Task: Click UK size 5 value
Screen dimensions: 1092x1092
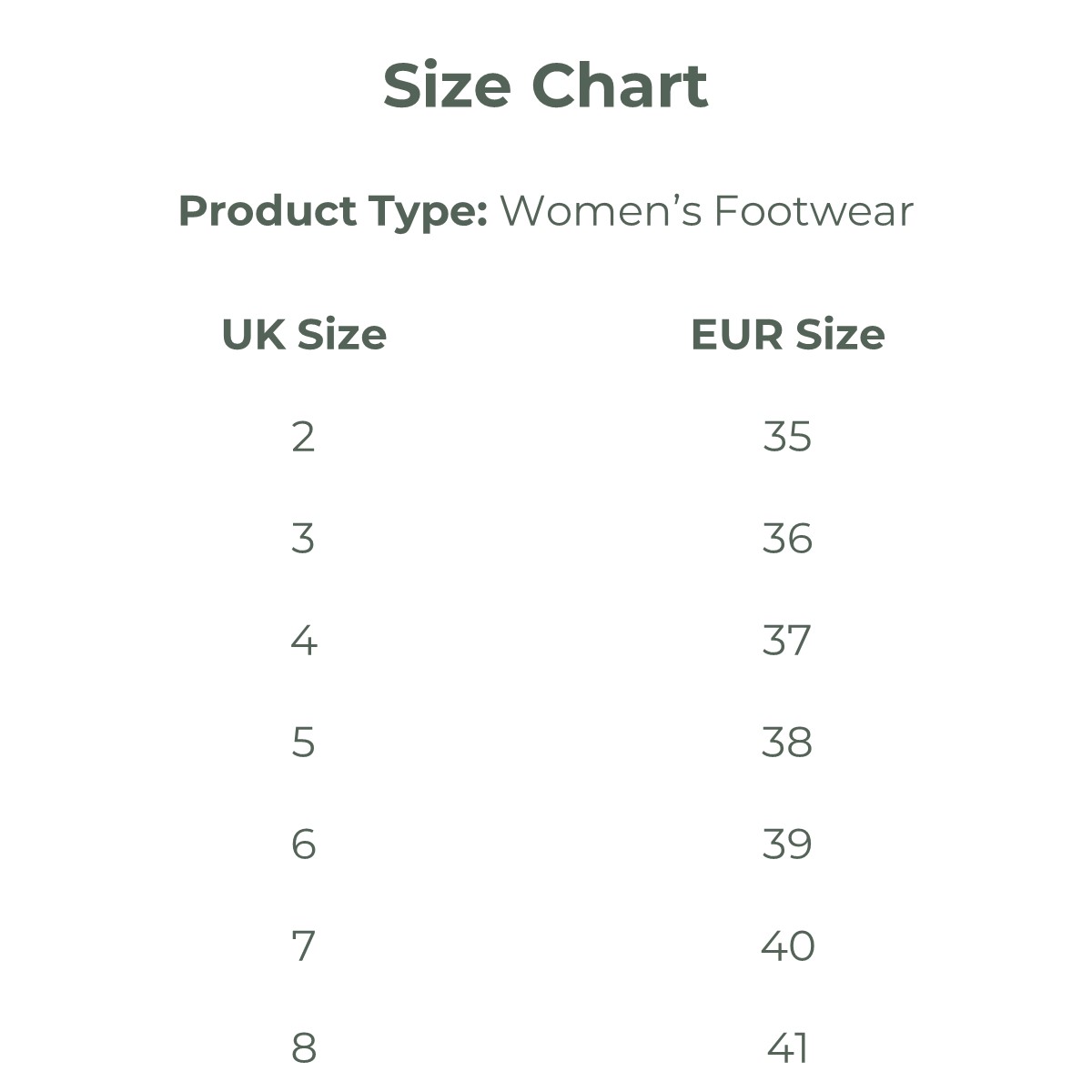Action: pos(303,743)
